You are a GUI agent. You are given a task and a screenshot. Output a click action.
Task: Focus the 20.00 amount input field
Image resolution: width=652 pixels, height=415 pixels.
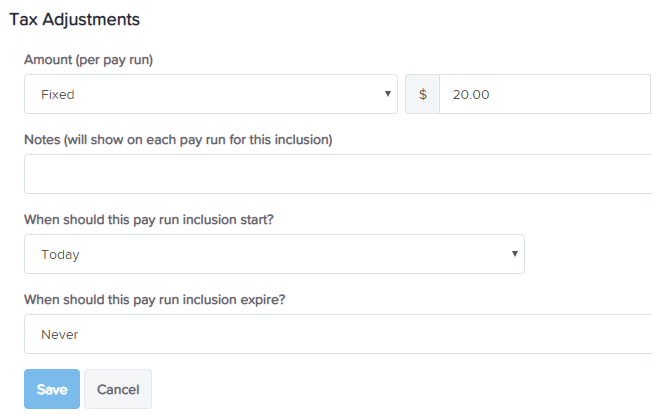click(546, 94)
